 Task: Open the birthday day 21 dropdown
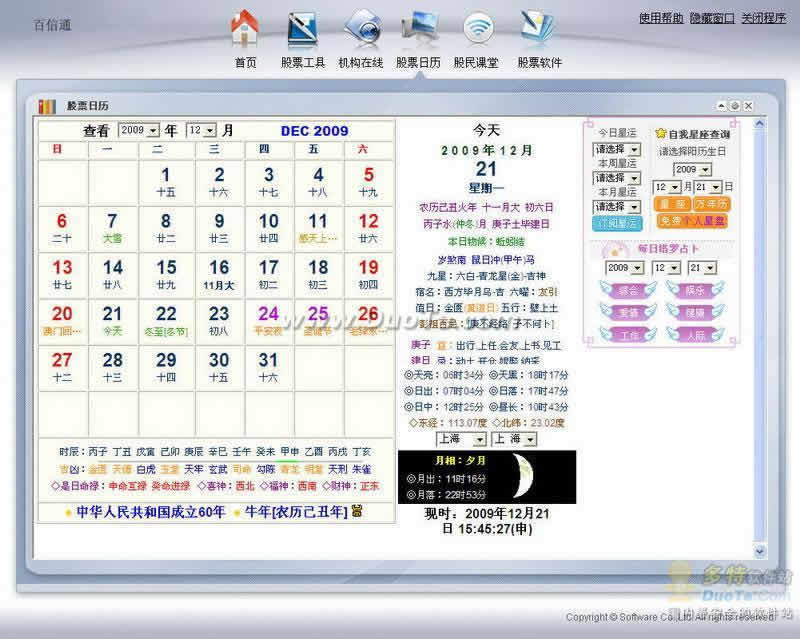coord(708,187)
